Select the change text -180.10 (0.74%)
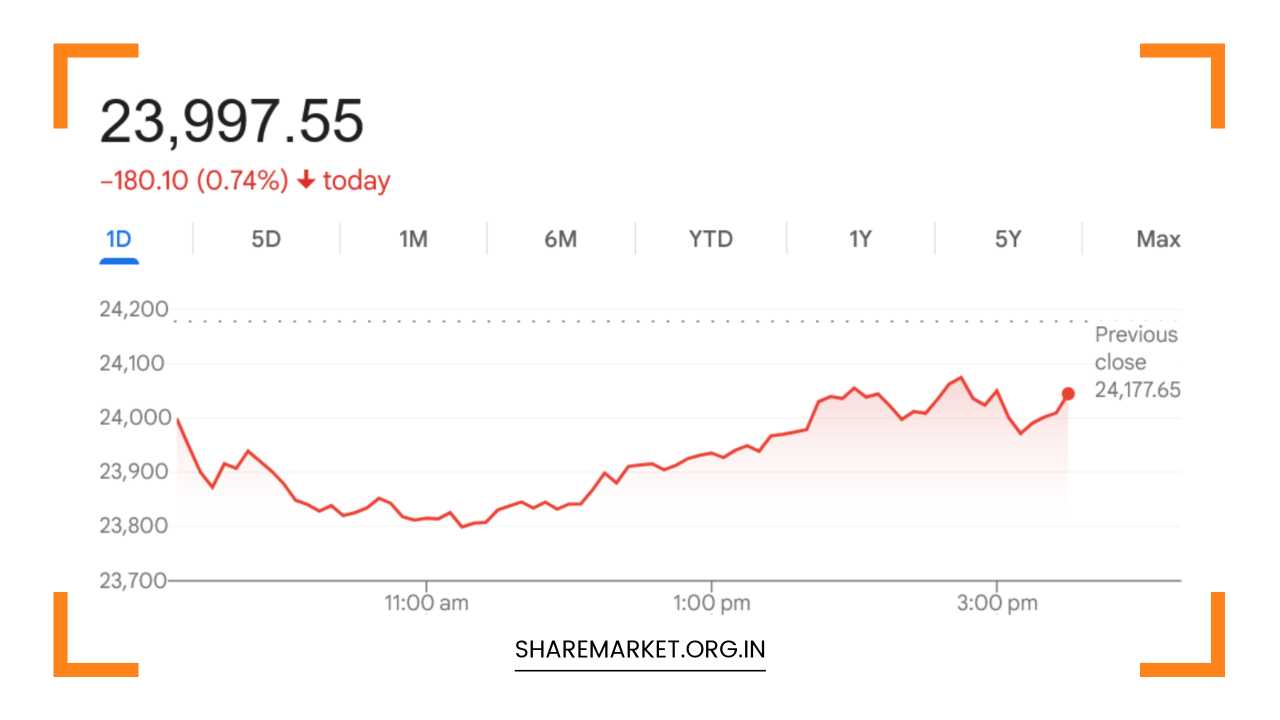The height and width of the screenshot is (720, 1280). click(x=197, y=181)
